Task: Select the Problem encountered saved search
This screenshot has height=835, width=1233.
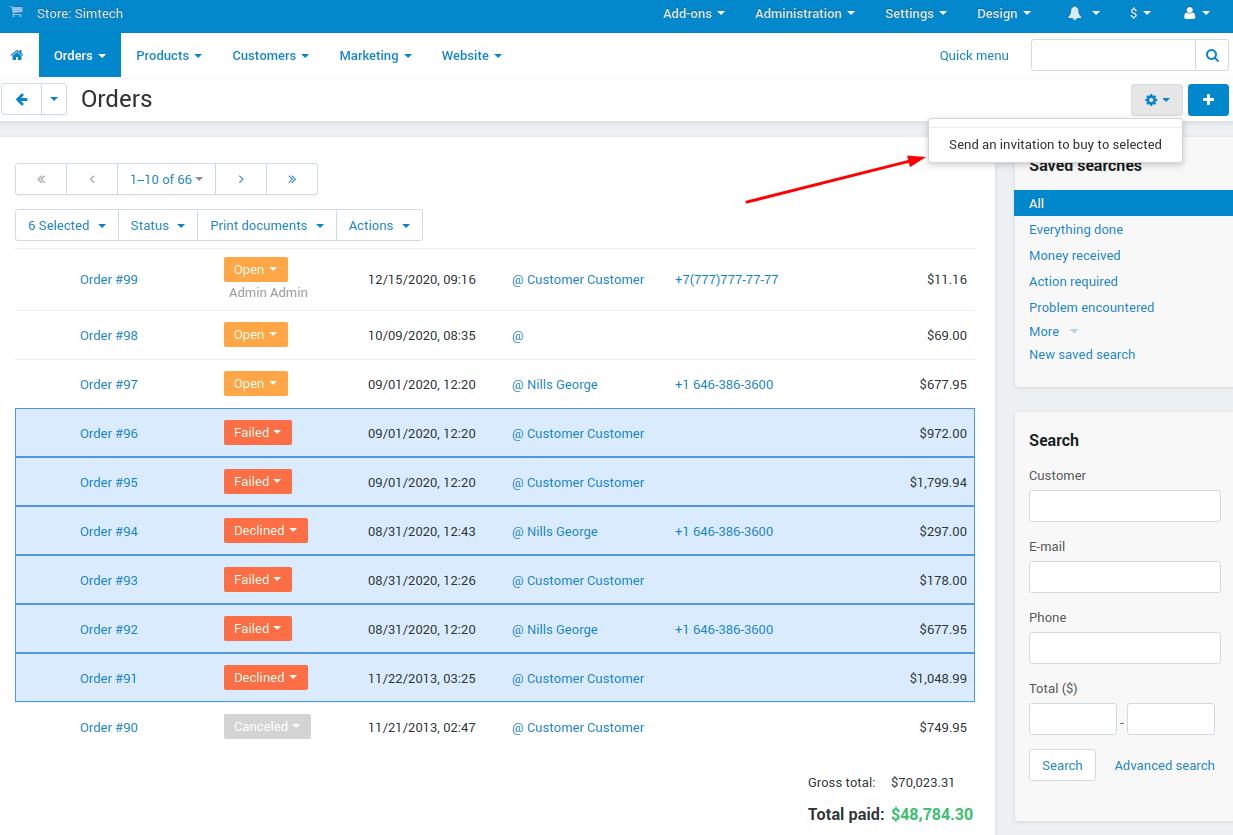Action: click(1092, 308)
